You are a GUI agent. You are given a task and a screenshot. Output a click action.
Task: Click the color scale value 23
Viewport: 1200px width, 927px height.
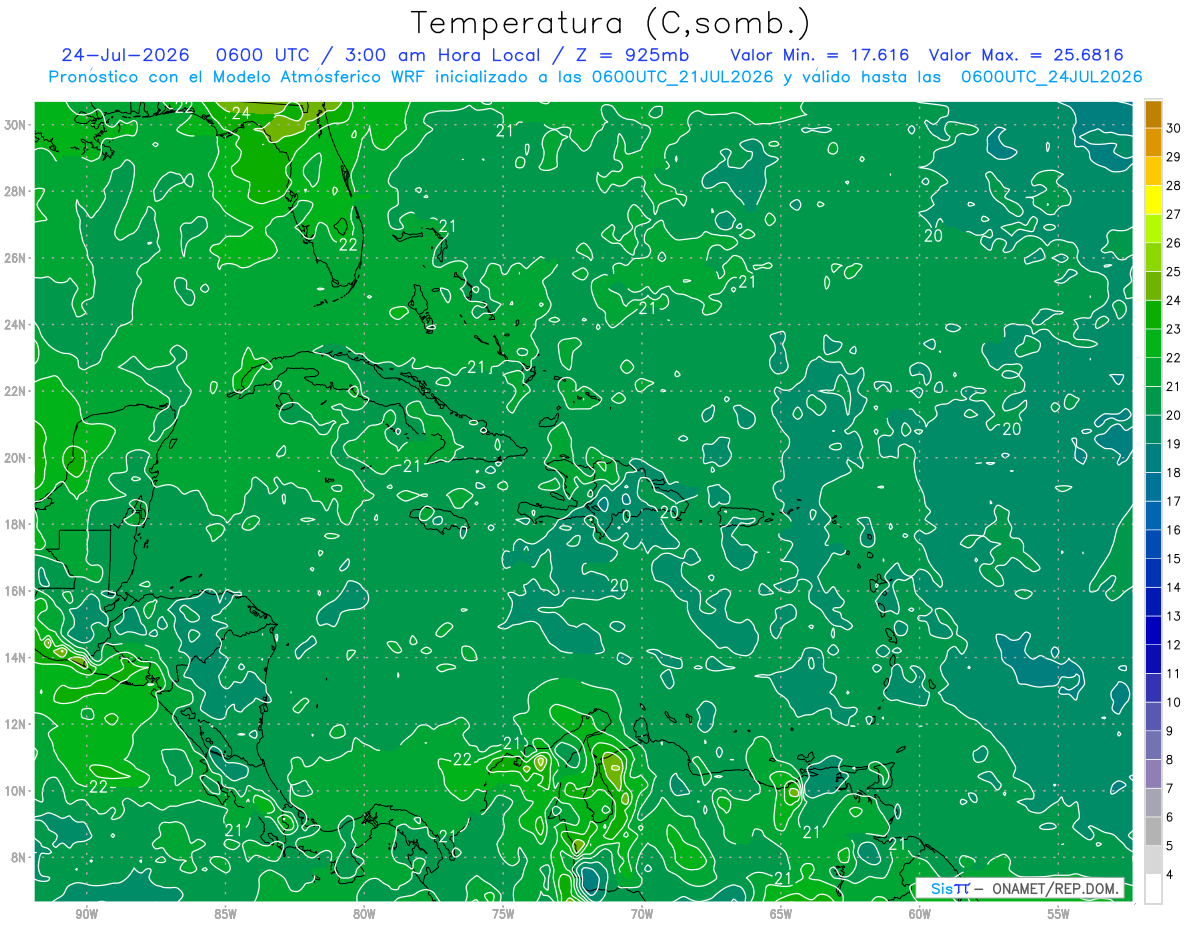tap(1173, 329)
